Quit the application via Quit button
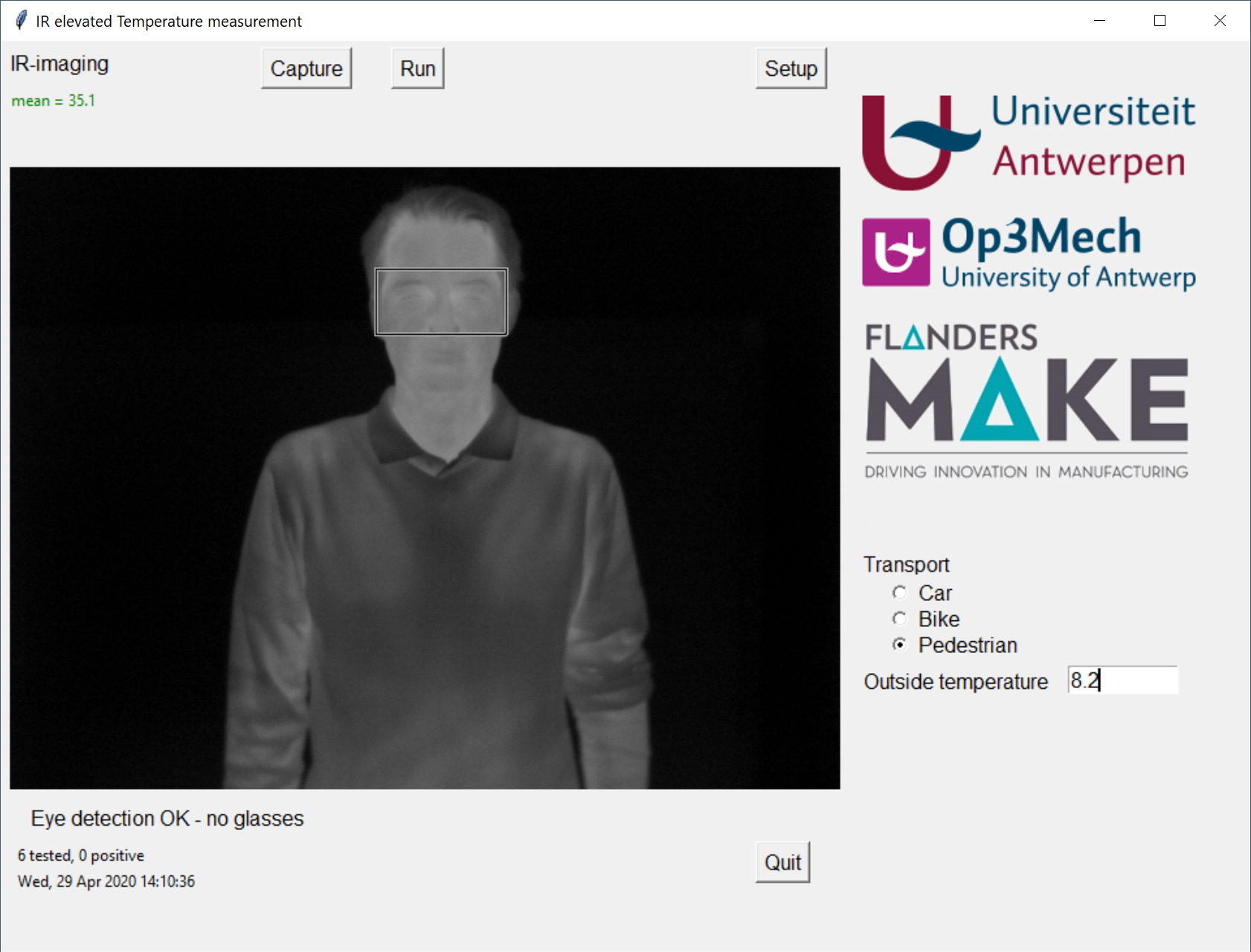1251x952 pixels. click(x=782, y=862)
